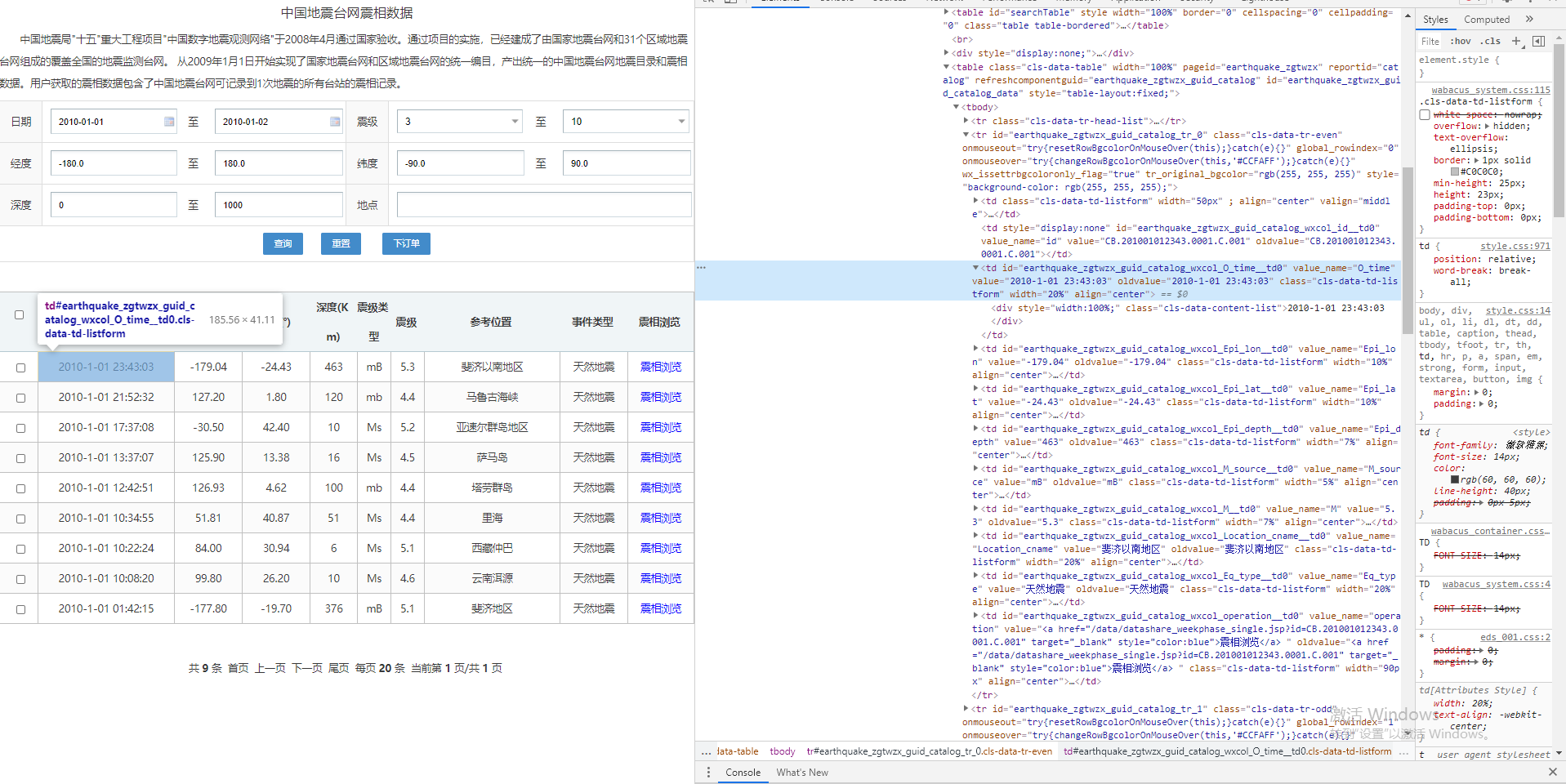Click the empty 地点 location input field

click(x=544, y=205)
